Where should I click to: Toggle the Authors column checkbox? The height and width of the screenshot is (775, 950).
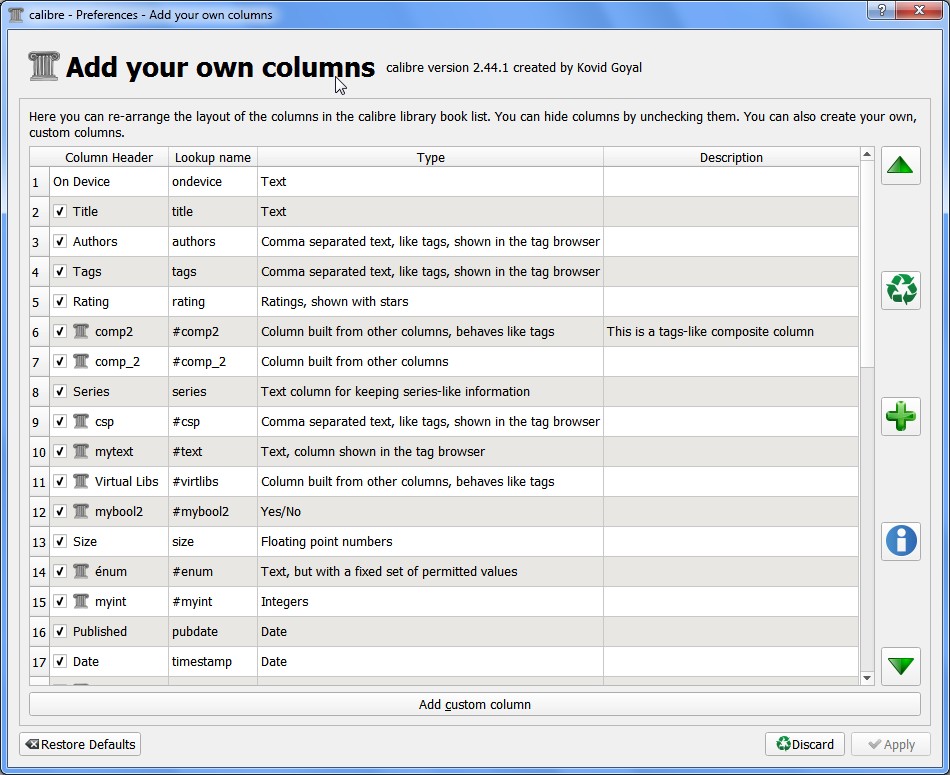pyautogui.click(x=60, y=242)
